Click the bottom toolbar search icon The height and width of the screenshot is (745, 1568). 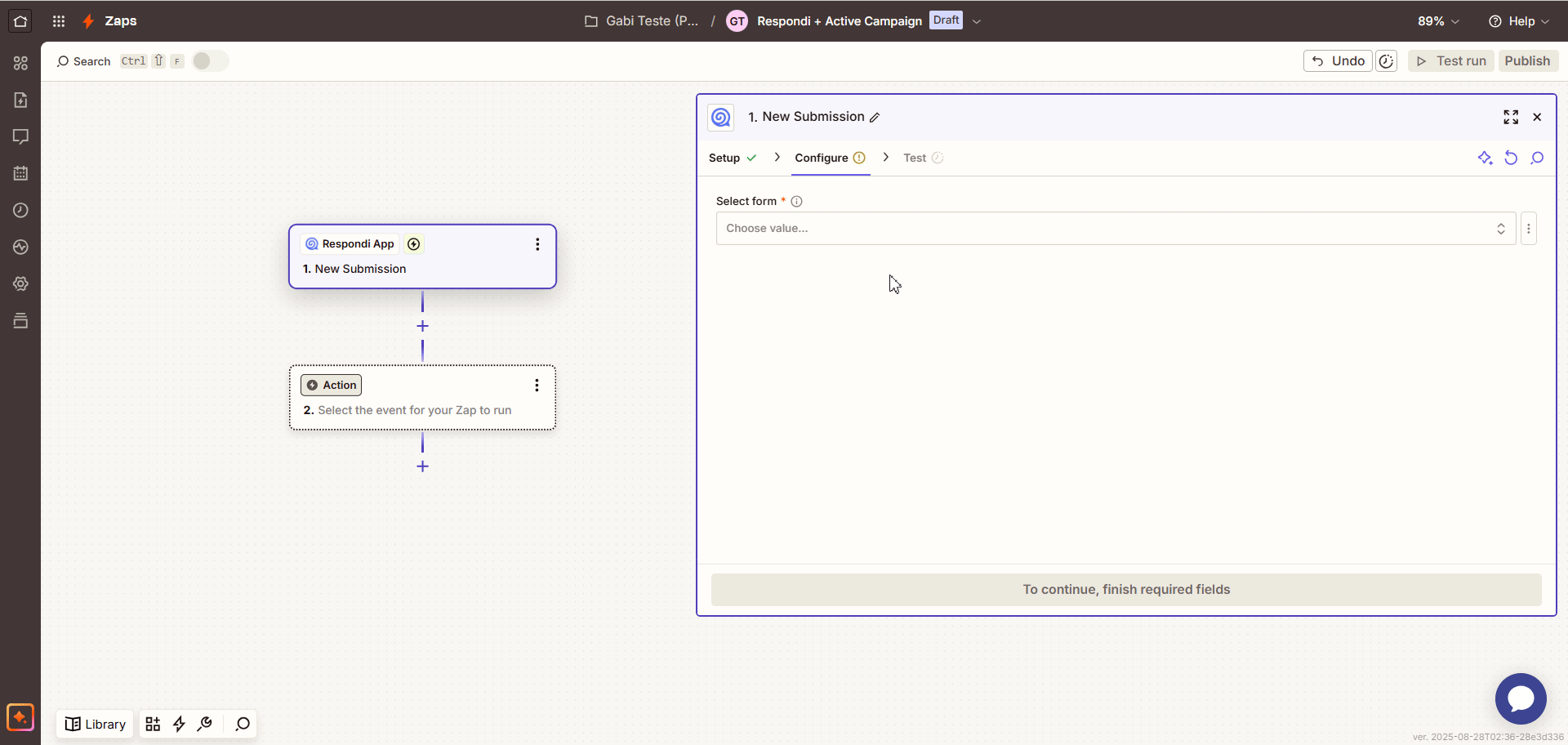pos(243,724)
